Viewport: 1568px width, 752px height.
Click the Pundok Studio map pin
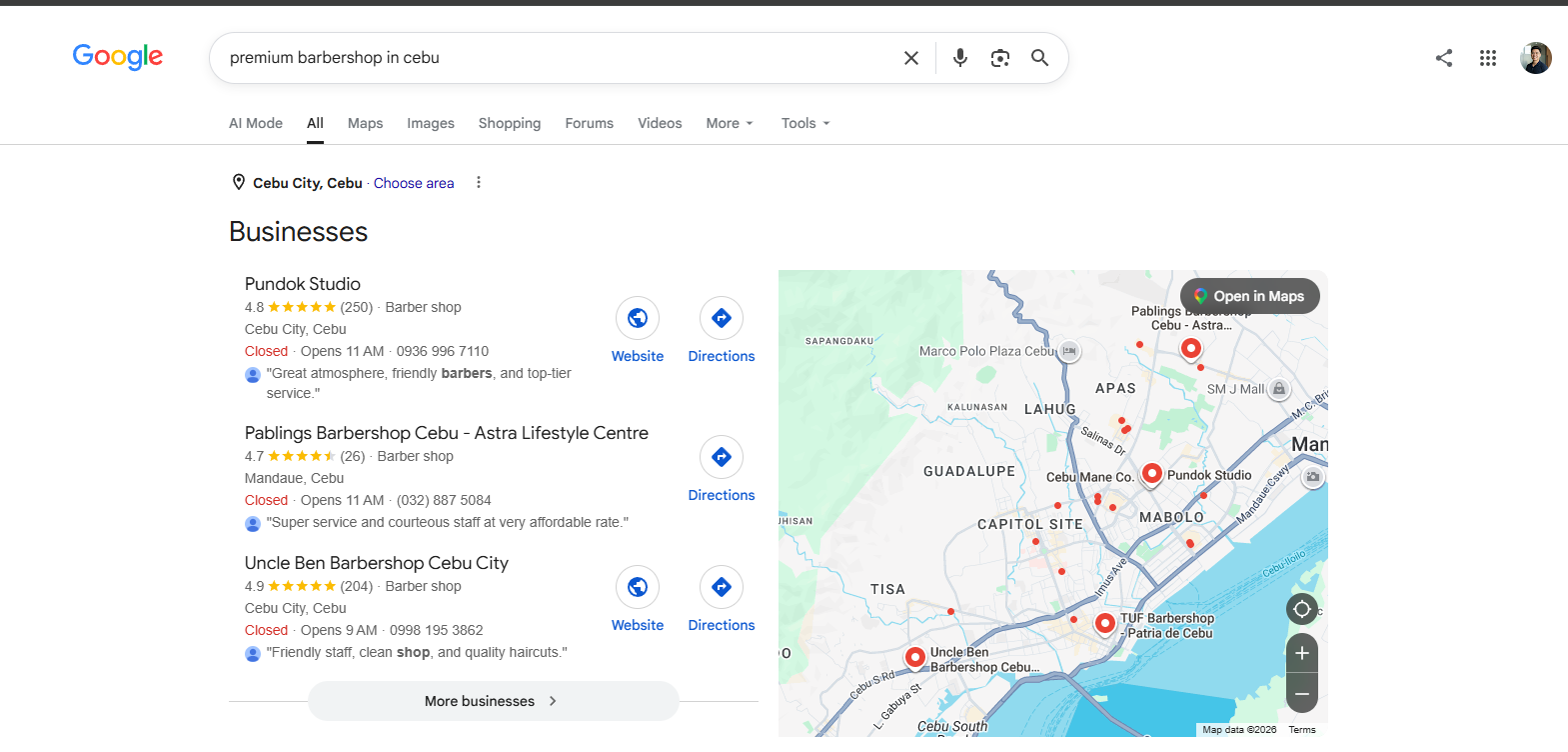point(1152,473)
